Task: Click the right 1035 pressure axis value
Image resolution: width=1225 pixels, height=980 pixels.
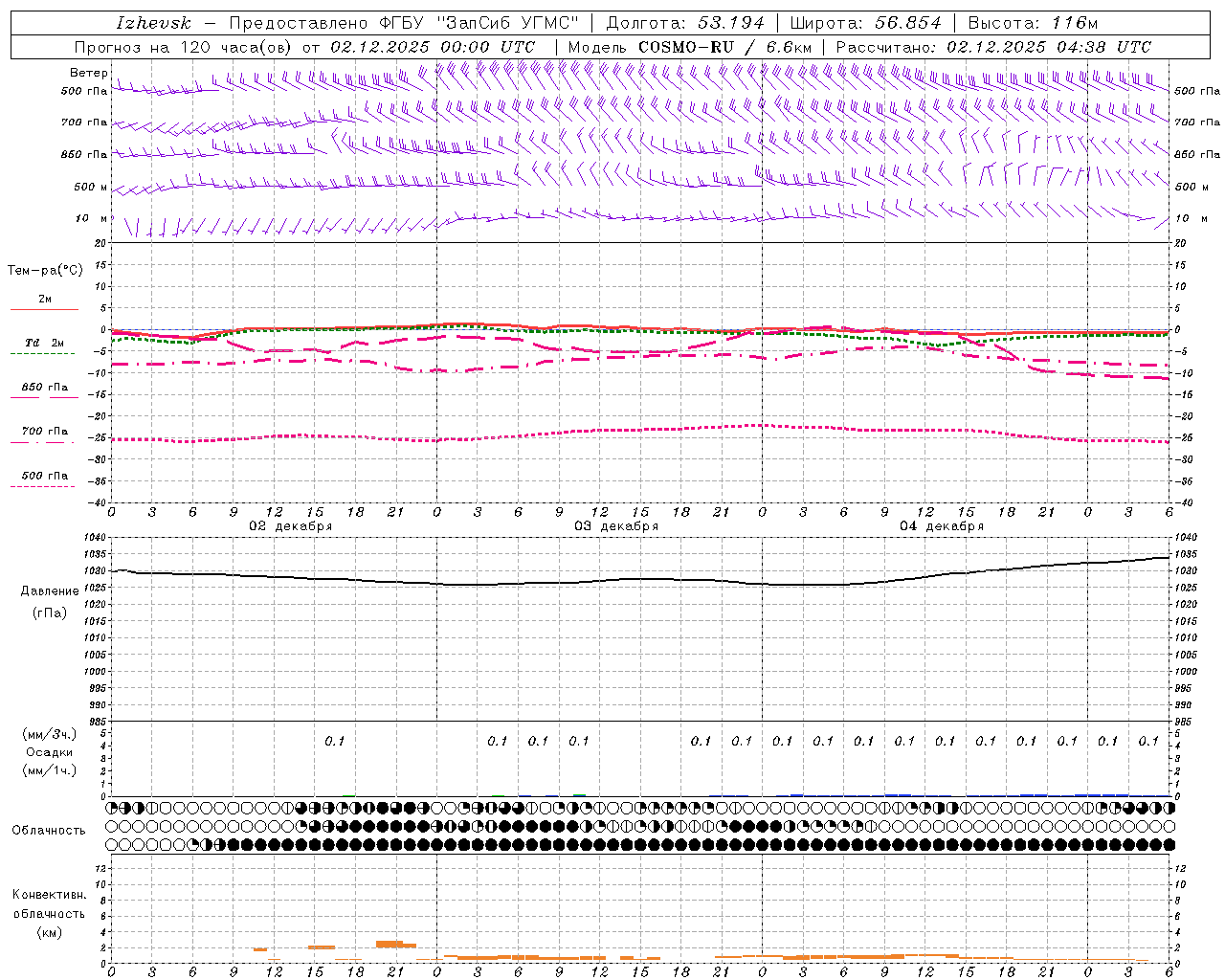Action: [x=1186, y=554]
